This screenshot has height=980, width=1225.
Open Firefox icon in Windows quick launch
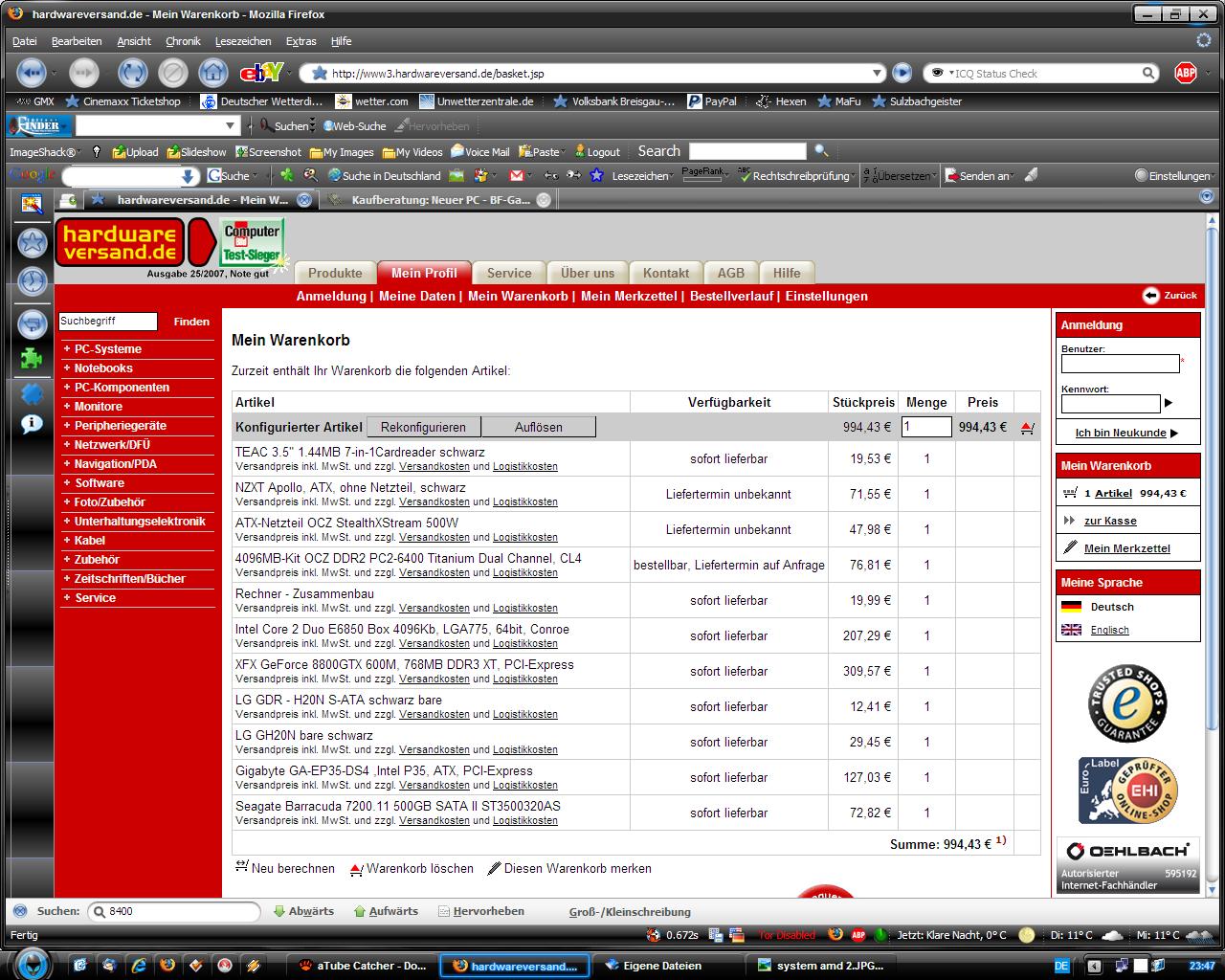(167, 965)
